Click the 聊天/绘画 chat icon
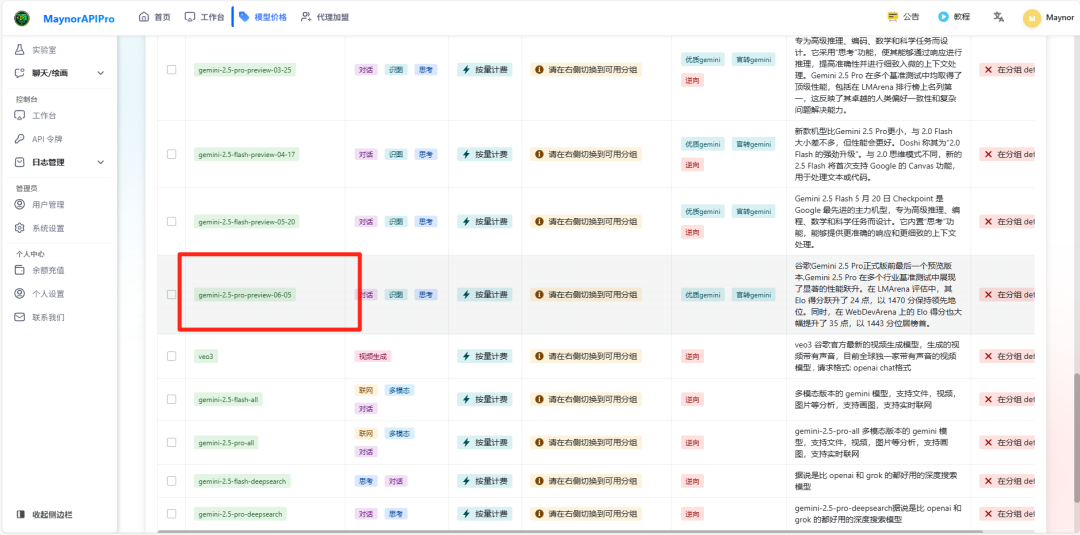Screen dimensions: 1080x535 pos(19,73)
